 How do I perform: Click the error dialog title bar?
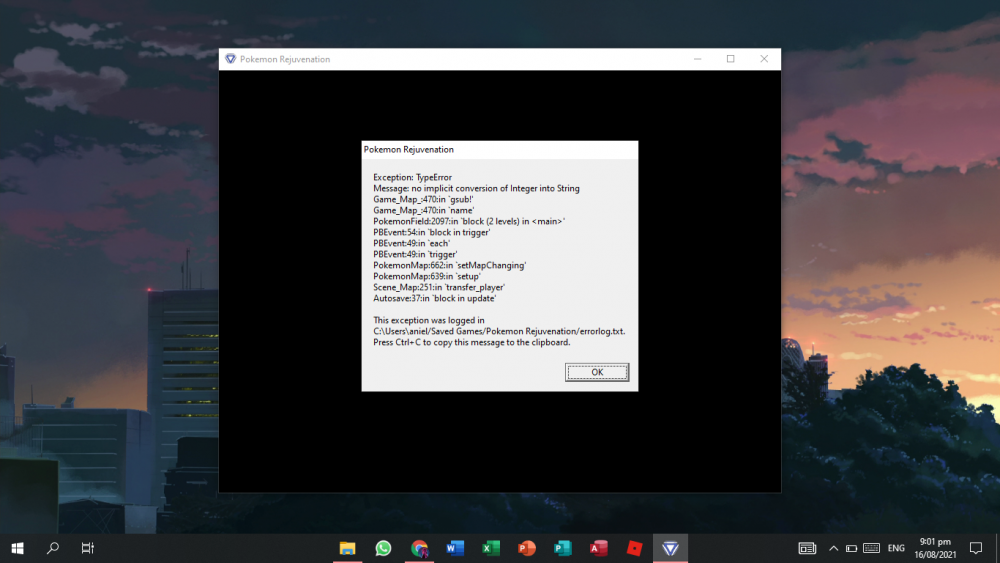499,149
